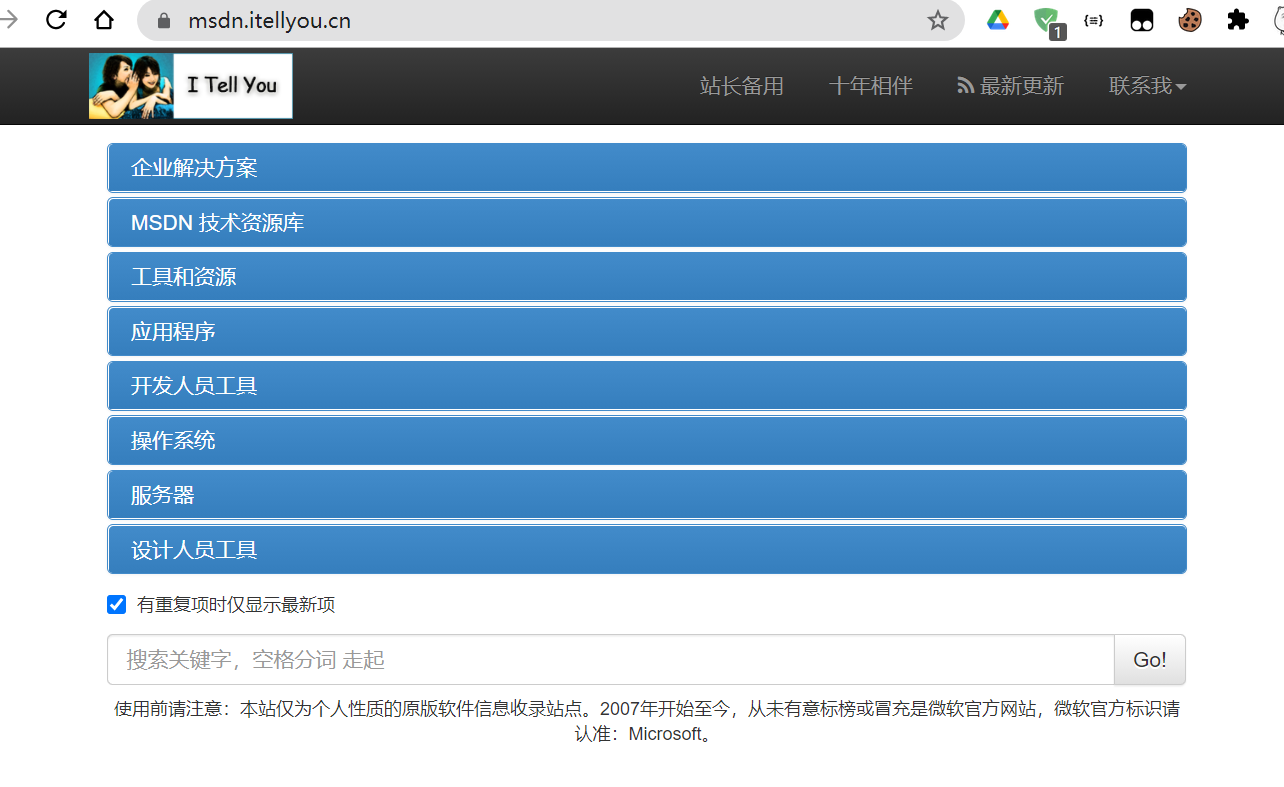Image resolution: width=1284 pixels, height=787 pixels.
Task: View site security via the lock icon
Action: (x=164, y=20)
